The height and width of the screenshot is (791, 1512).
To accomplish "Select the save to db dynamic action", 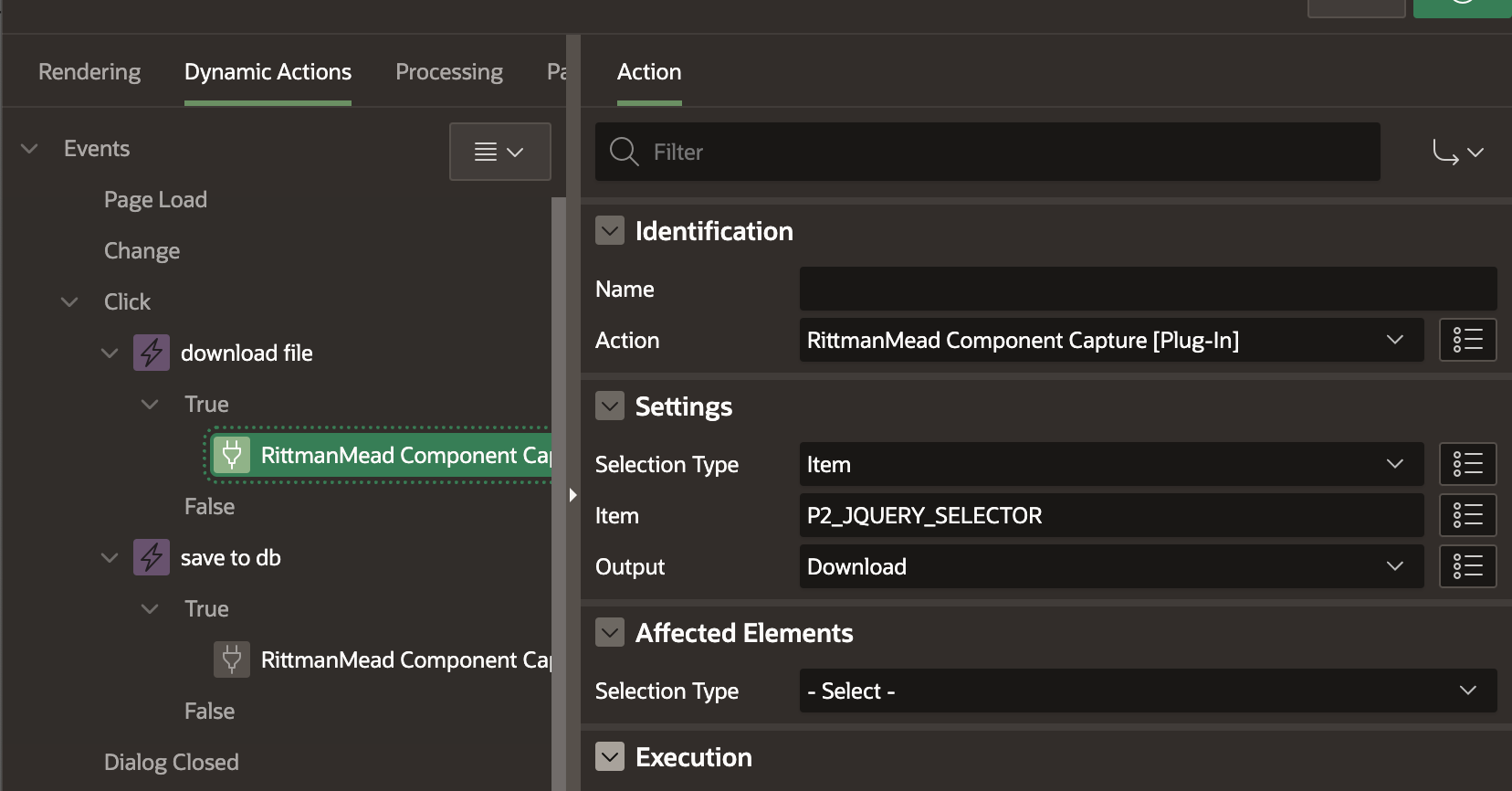I will coord(230,557).
